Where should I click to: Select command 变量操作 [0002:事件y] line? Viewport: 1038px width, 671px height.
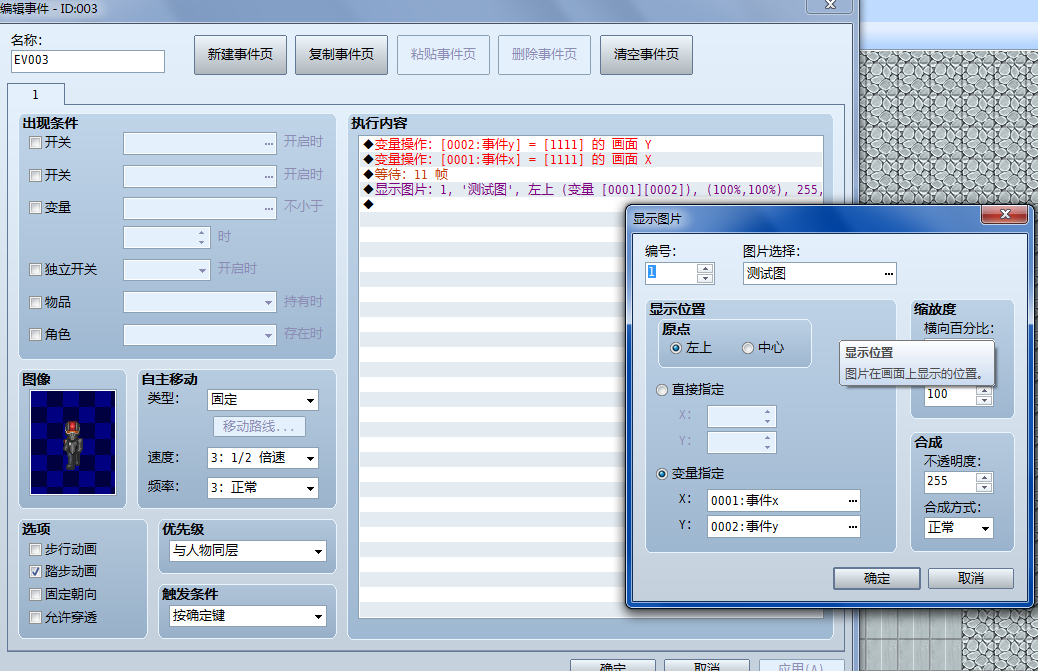[591, 144]
